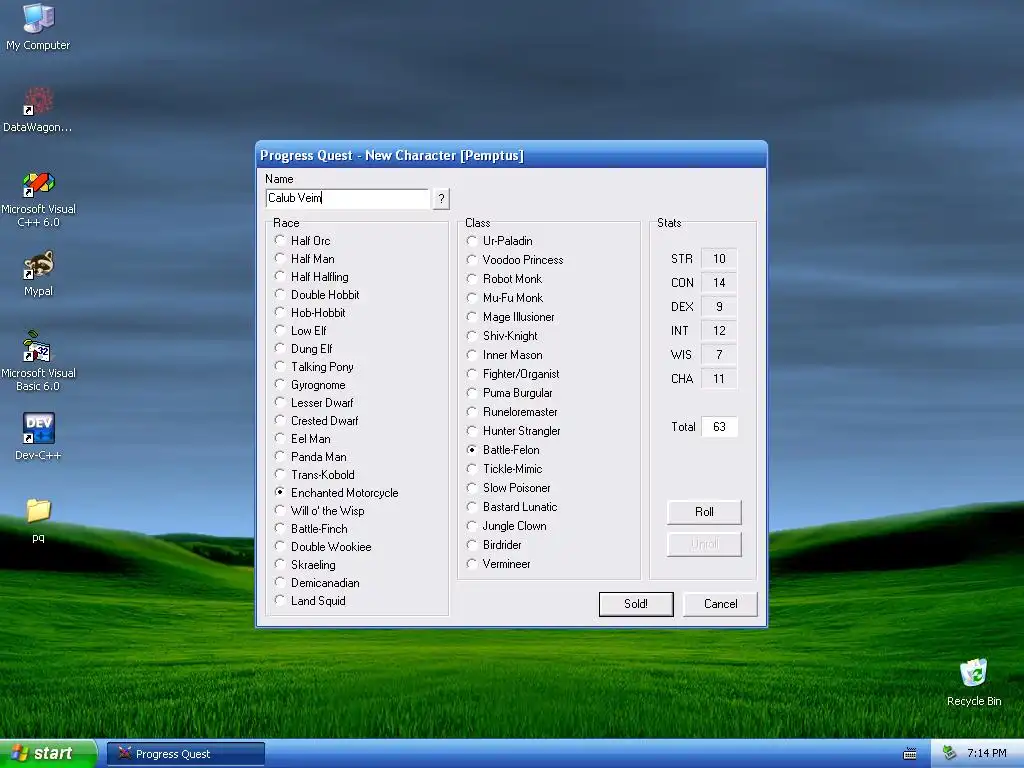This screenshot has height=768, width=1024.
Task: Click the system tray icon beside clock
Action: point(949,753)
